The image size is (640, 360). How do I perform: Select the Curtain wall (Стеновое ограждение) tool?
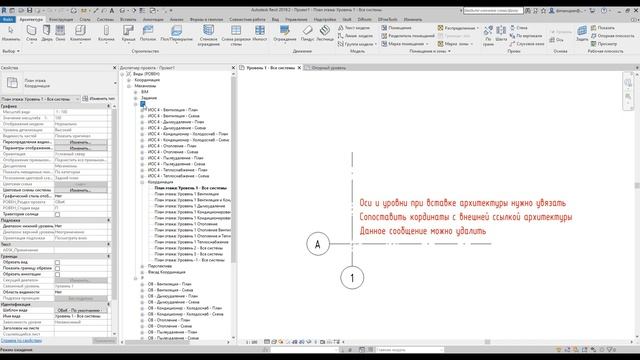coord(209,34)
